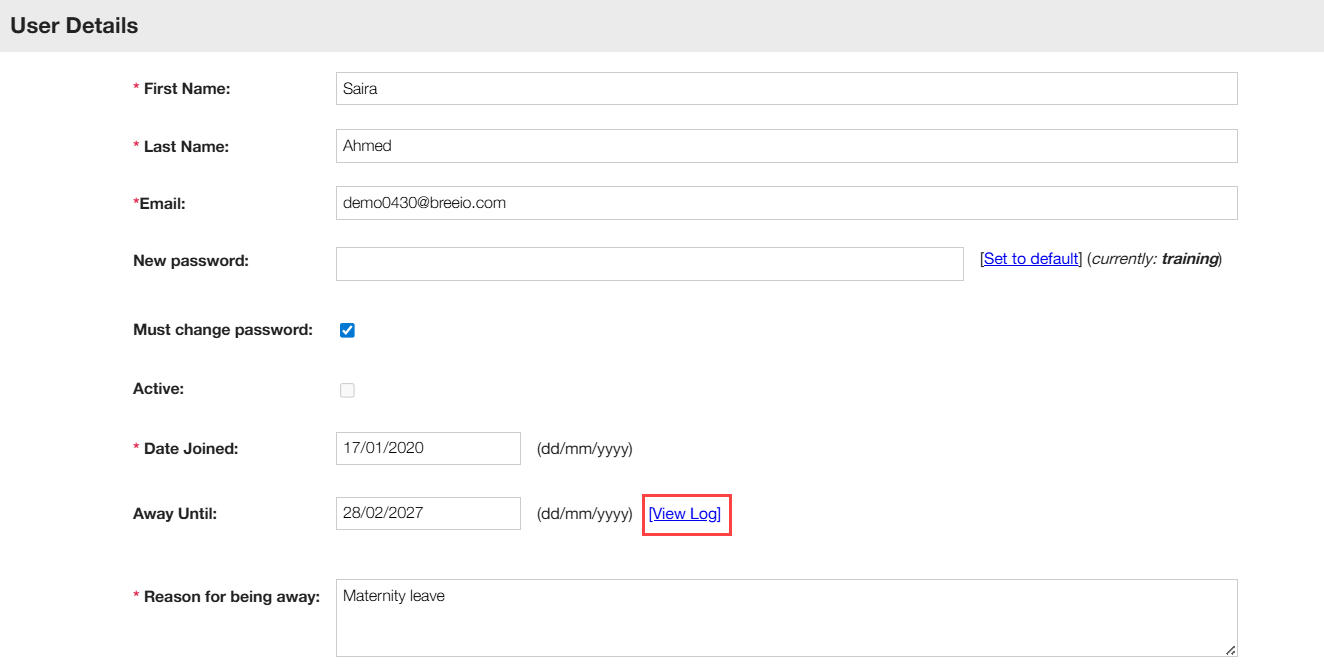
Task: Click the Active label text
Action: [158, 389]
